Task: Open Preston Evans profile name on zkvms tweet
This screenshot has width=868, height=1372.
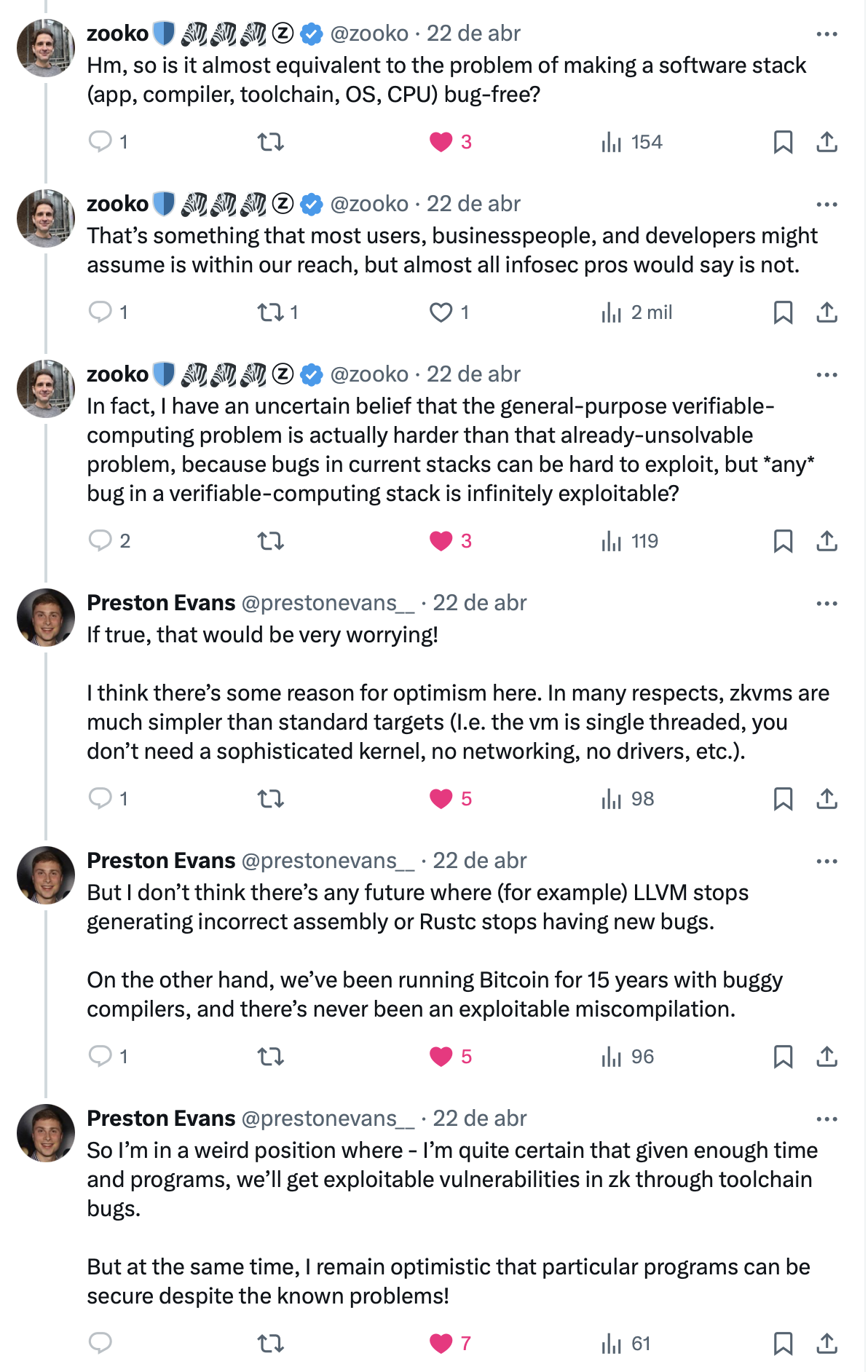Action: click(161, 603)
